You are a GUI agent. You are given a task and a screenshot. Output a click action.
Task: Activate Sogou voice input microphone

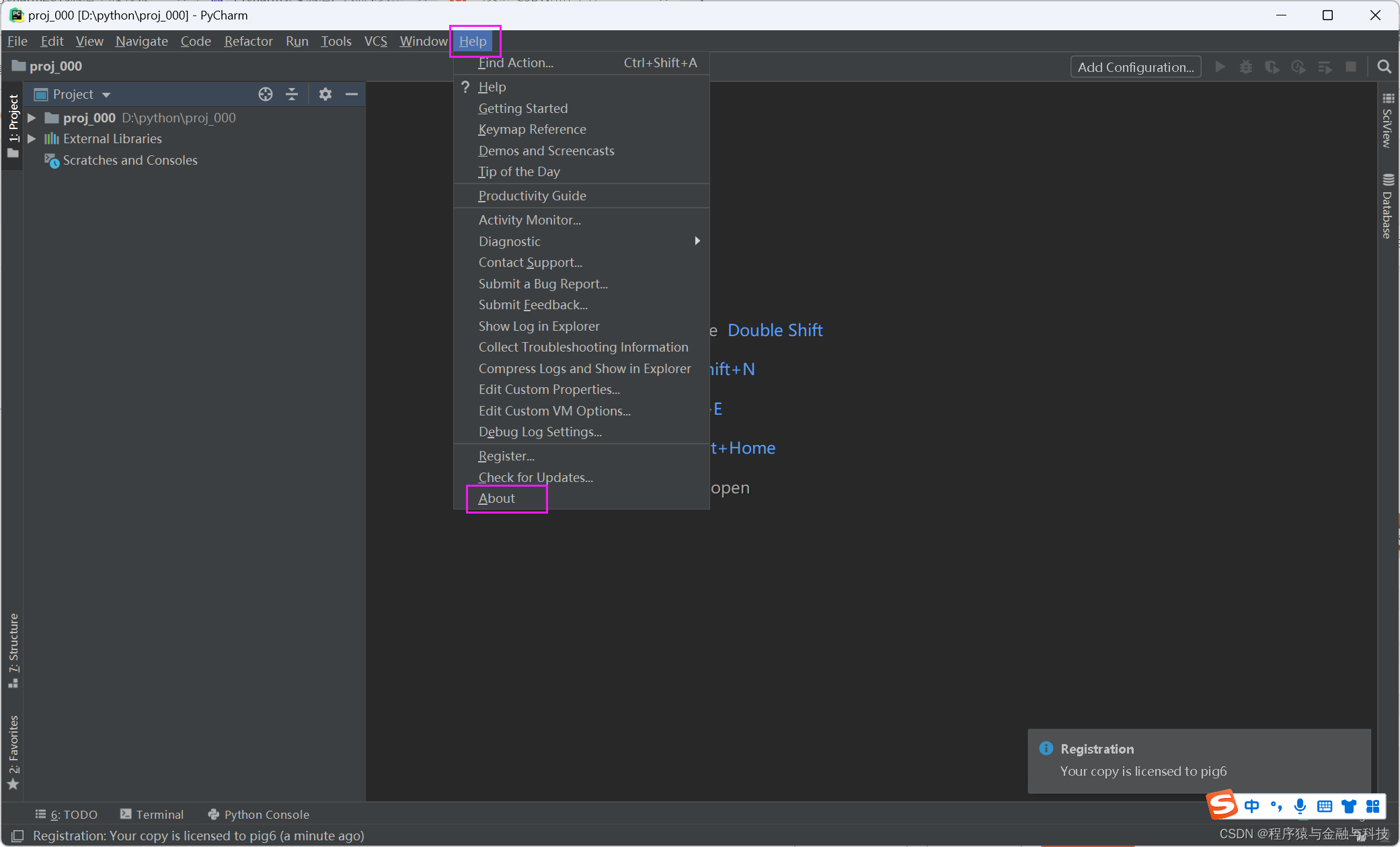pyautogui.click(x=1300, y=806)
